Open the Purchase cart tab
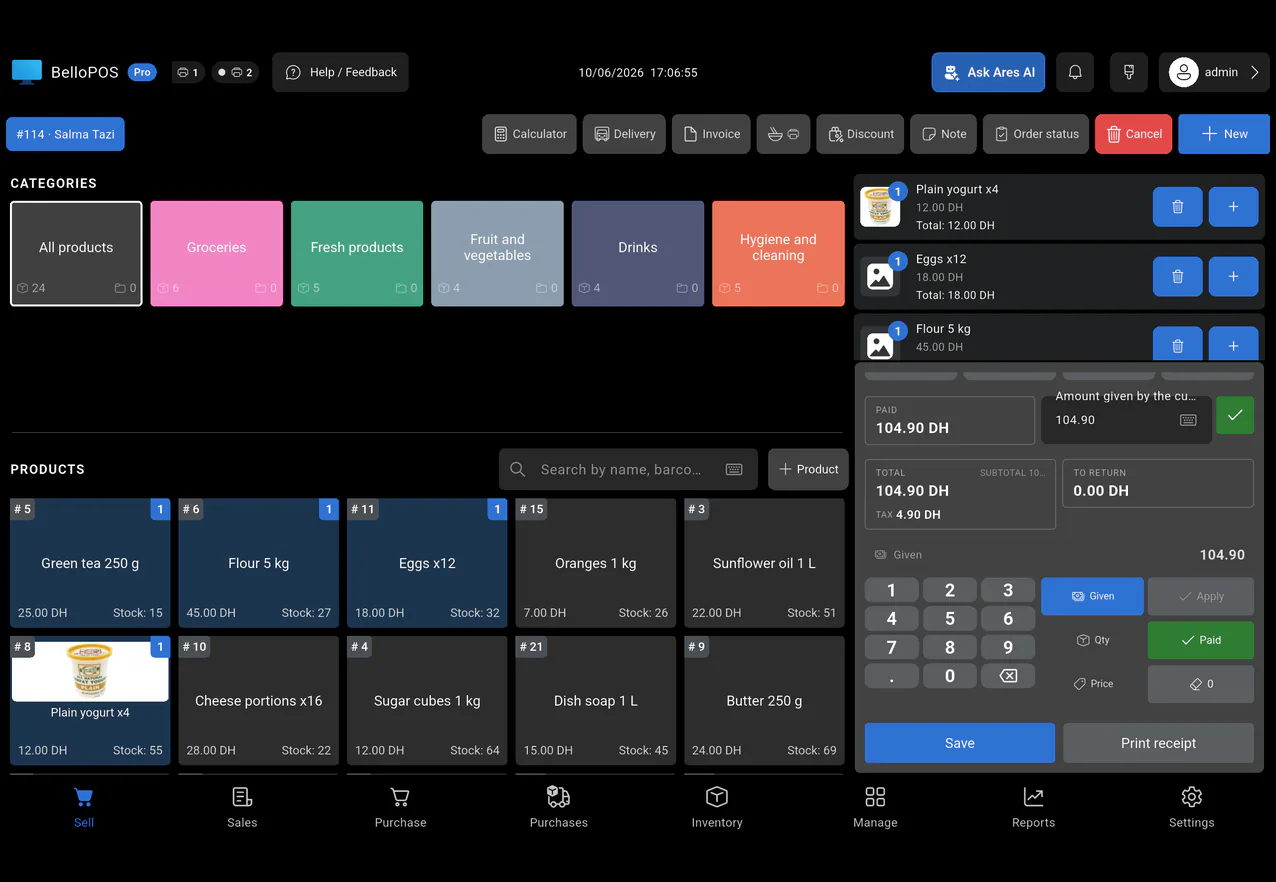 click(400, 807)
